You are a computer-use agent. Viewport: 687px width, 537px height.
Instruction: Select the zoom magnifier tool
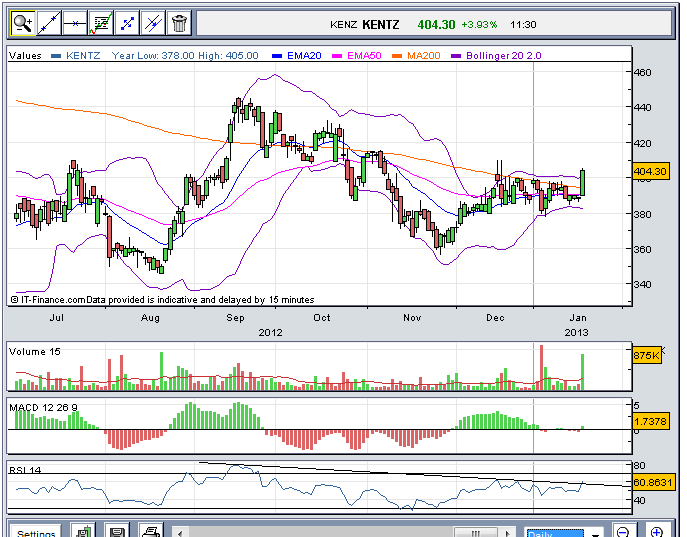(x=21, y=22)
